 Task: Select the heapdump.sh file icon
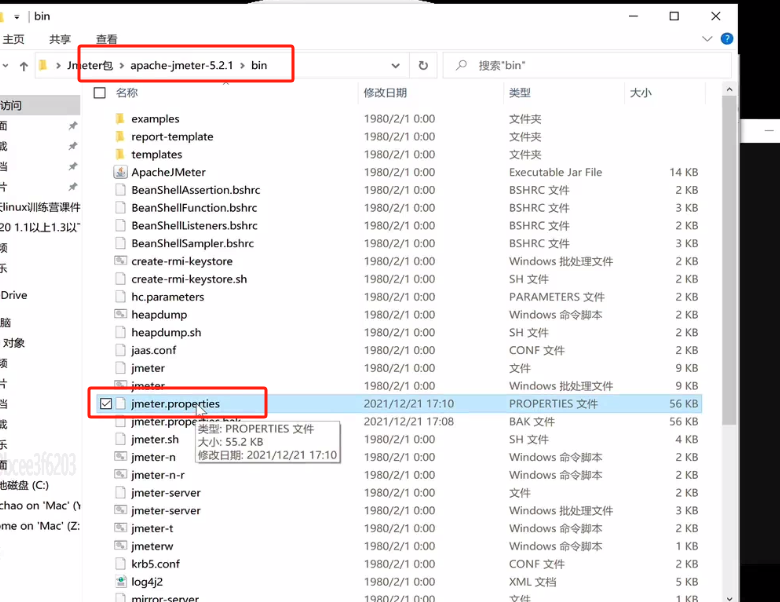[120, 332]
